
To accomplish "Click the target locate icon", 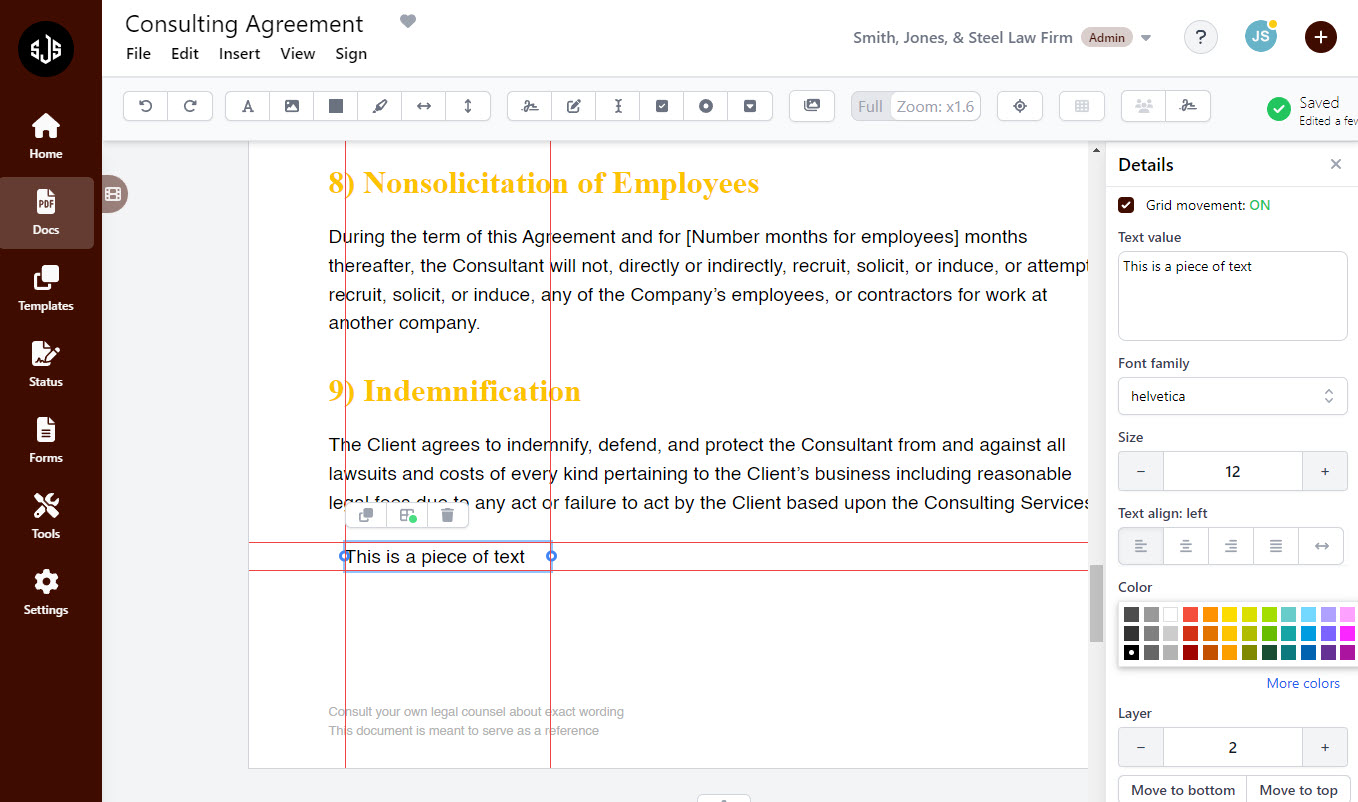I will 1020,106.
